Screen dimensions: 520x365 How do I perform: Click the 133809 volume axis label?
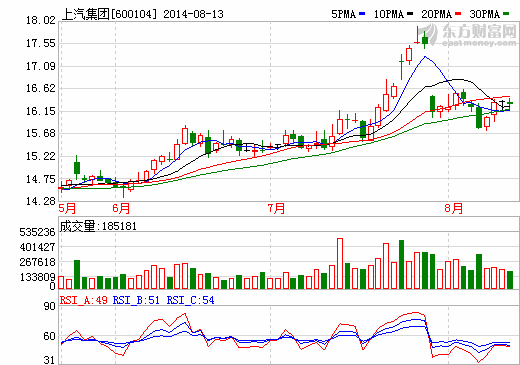tap(37, 277)
